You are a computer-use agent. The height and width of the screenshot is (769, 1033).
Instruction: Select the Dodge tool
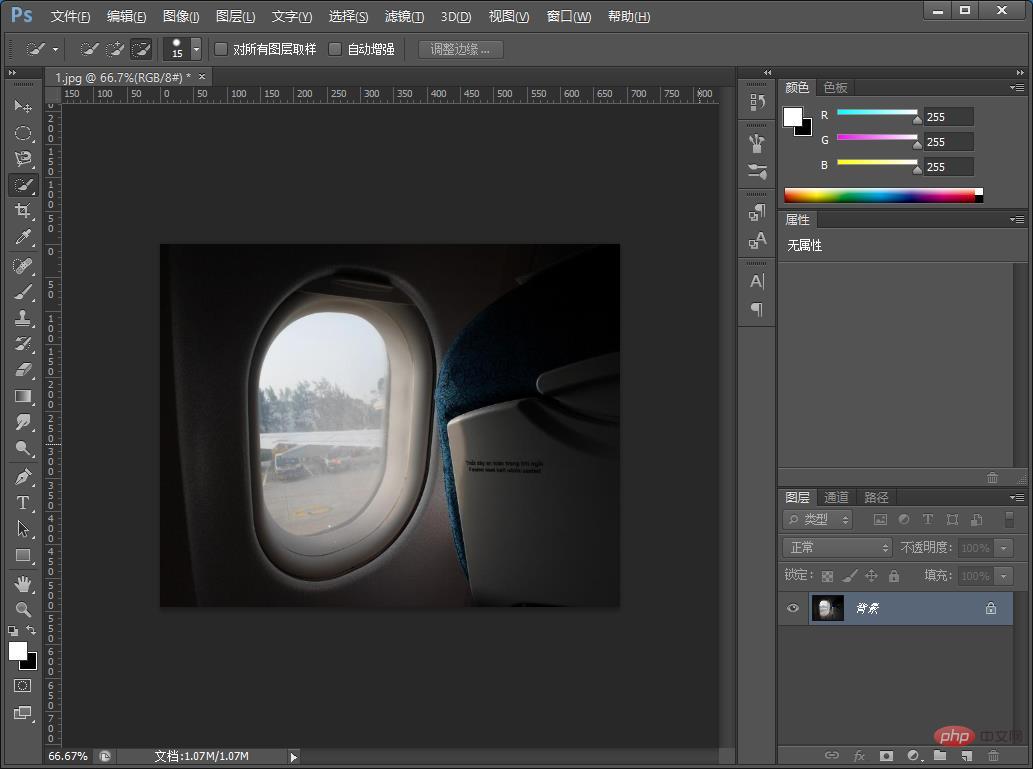23,448
